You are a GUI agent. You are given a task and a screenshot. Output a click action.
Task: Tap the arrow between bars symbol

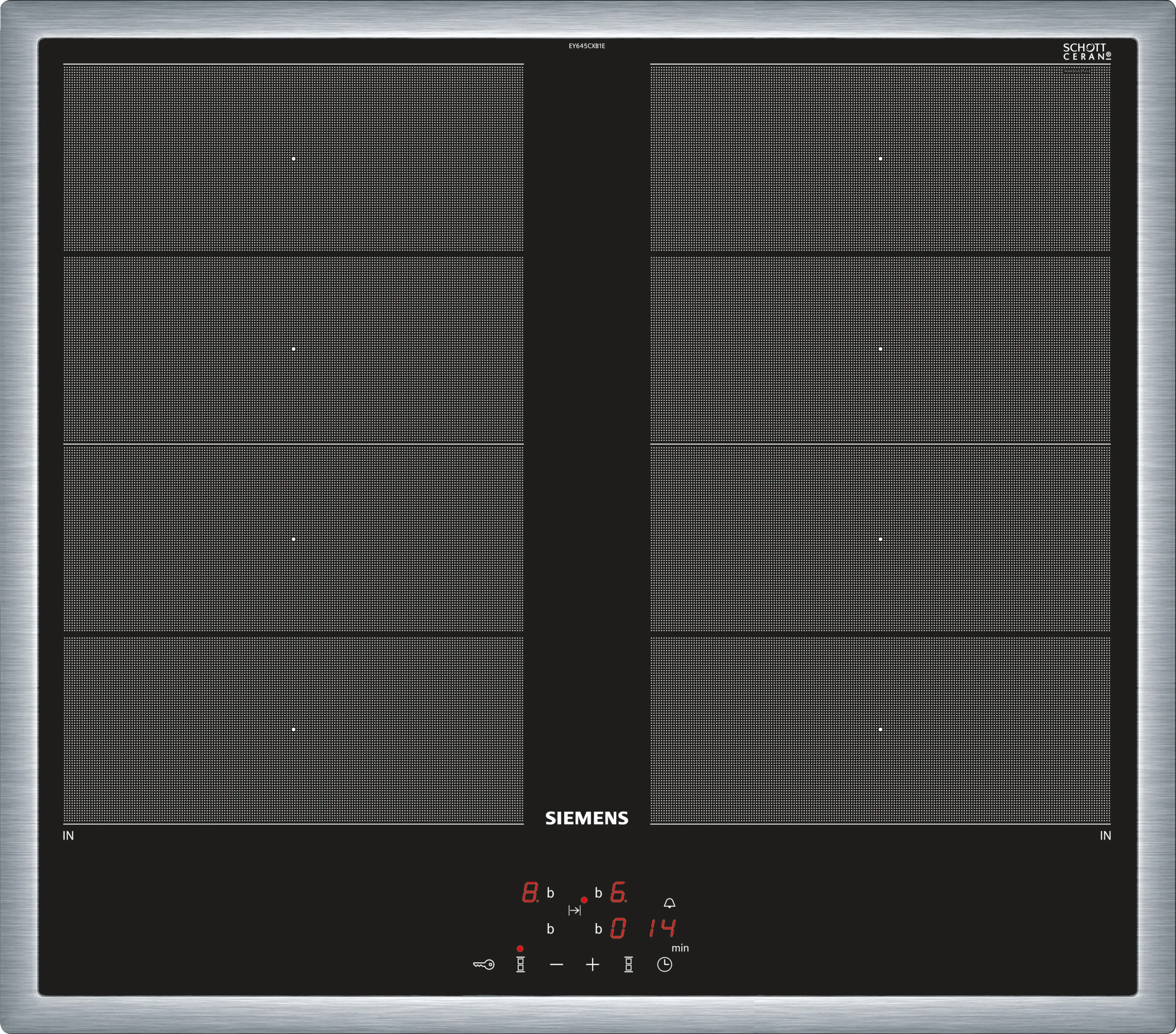574,910
